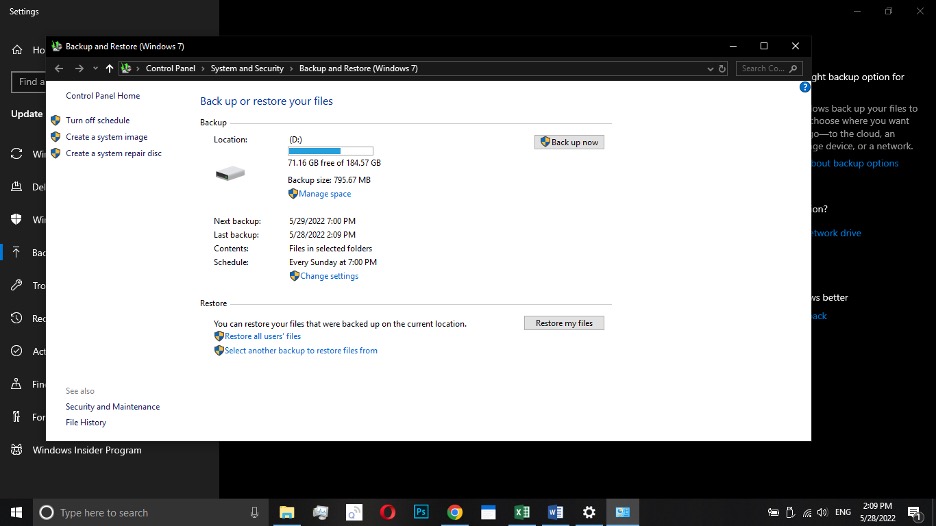This screenshot has width=936, height=526.
Task: Click the Back navigation arrow
Action: pos(58,69)
